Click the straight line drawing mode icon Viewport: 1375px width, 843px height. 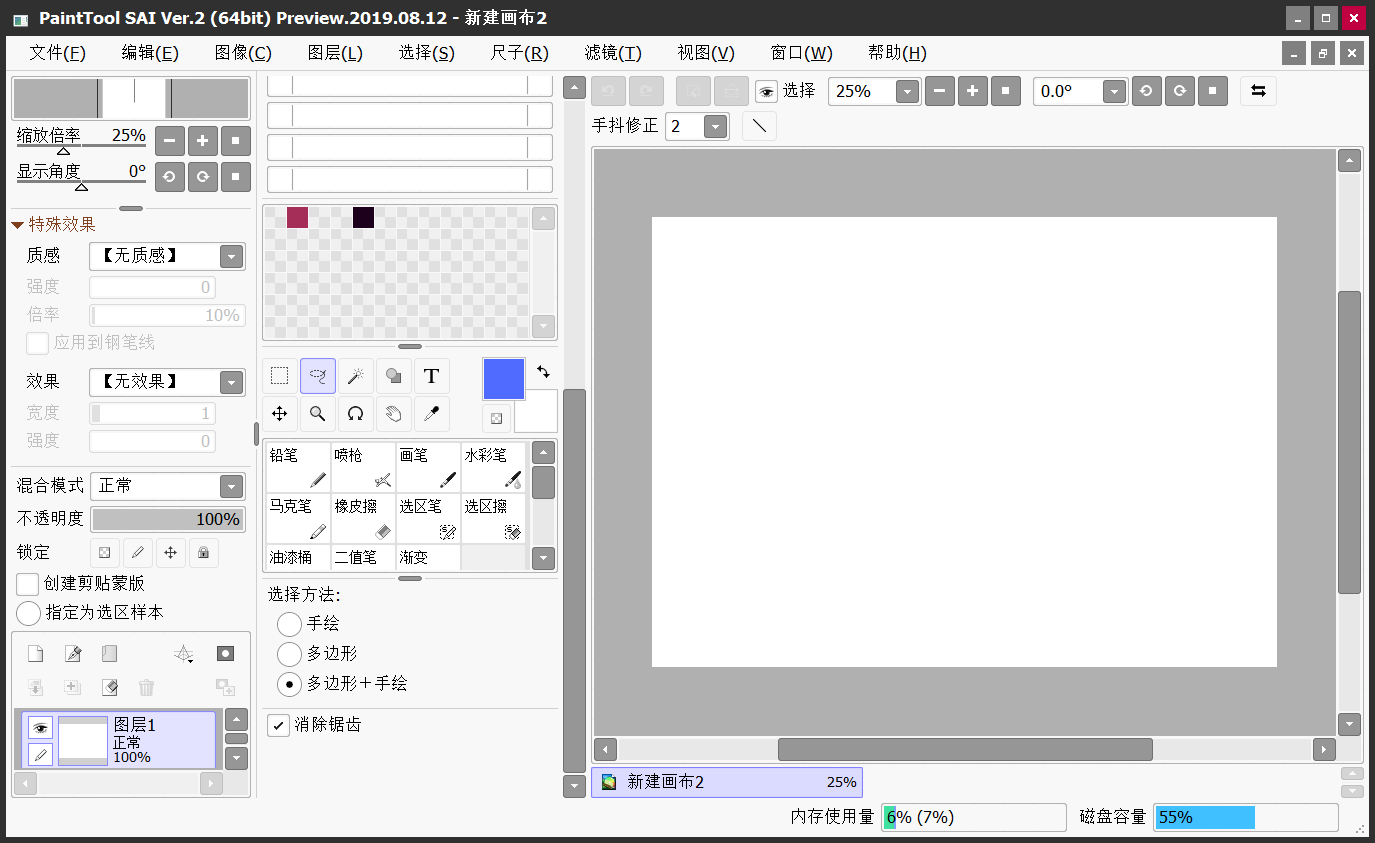point(759,126)
